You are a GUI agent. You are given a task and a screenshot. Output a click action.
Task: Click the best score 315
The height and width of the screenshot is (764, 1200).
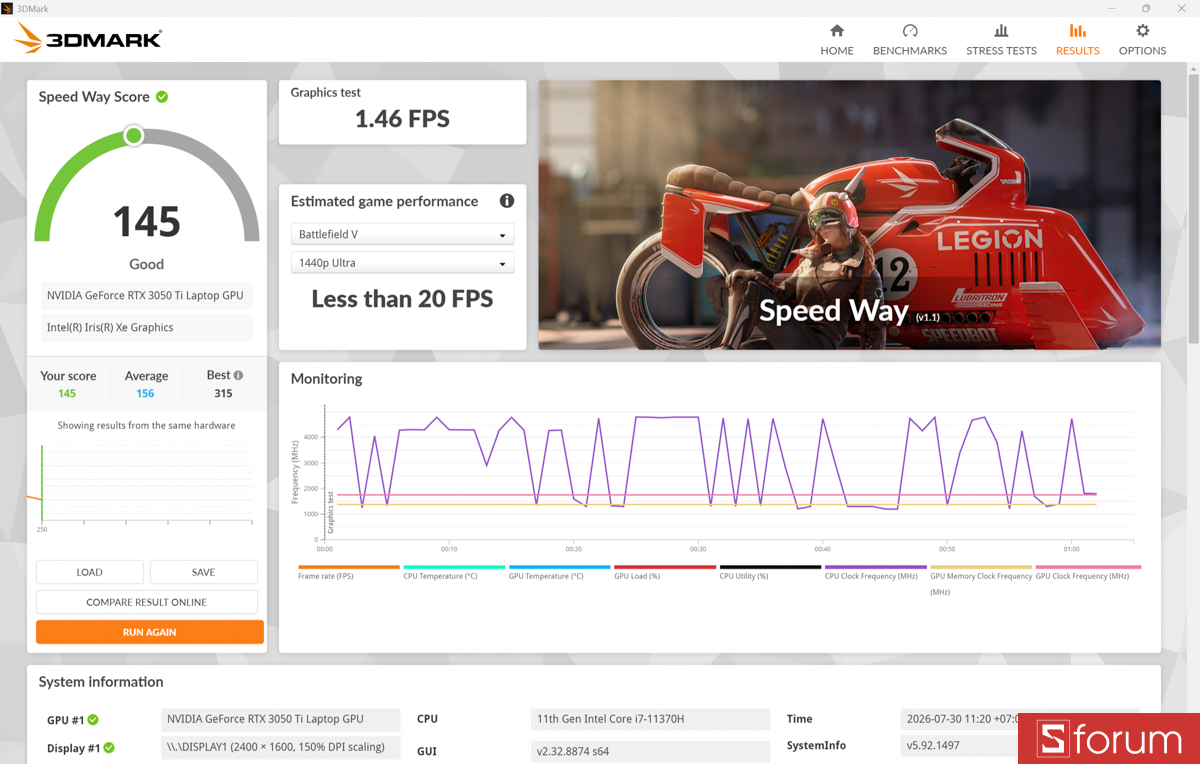click(223, 394)
